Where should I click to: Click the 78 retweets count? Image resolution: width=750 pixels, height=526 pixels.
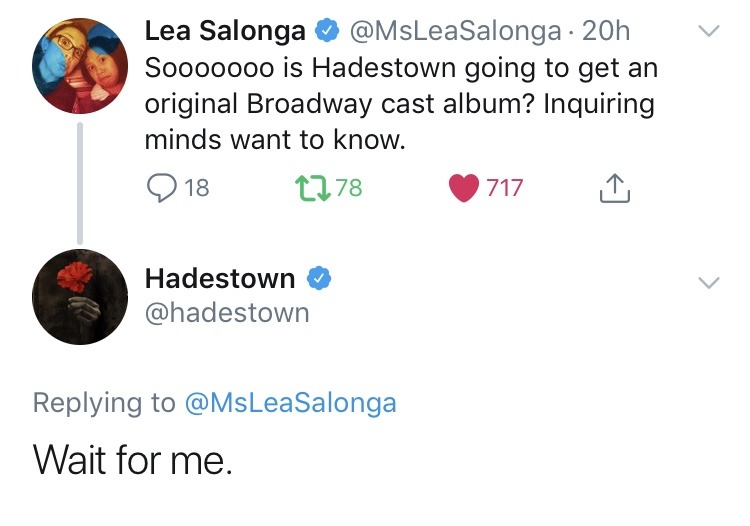[x=348, y=187]
